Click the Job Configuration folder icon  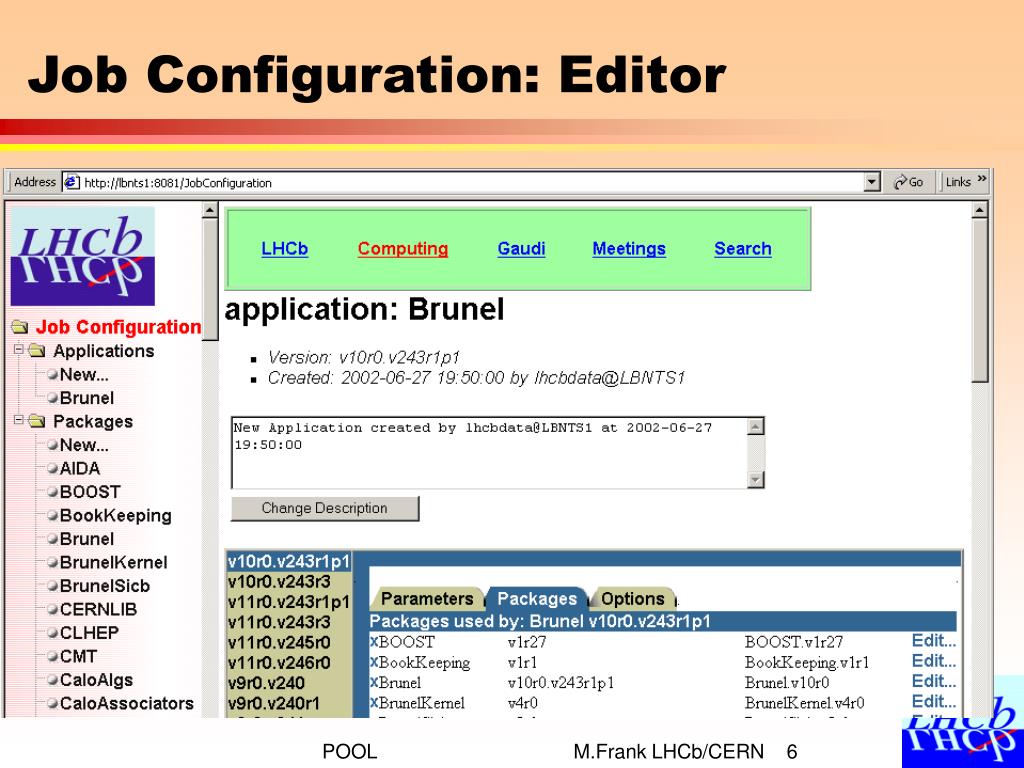[x=20, y=327]
